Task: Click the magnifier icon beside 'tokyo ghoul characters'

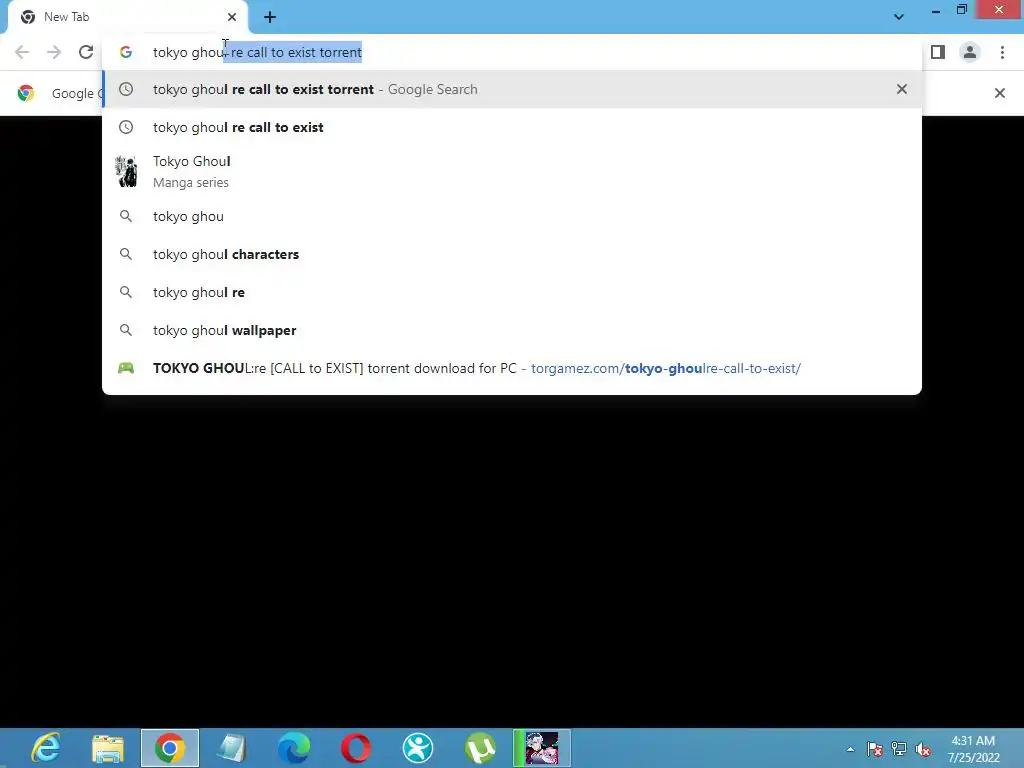Action: 126,254
